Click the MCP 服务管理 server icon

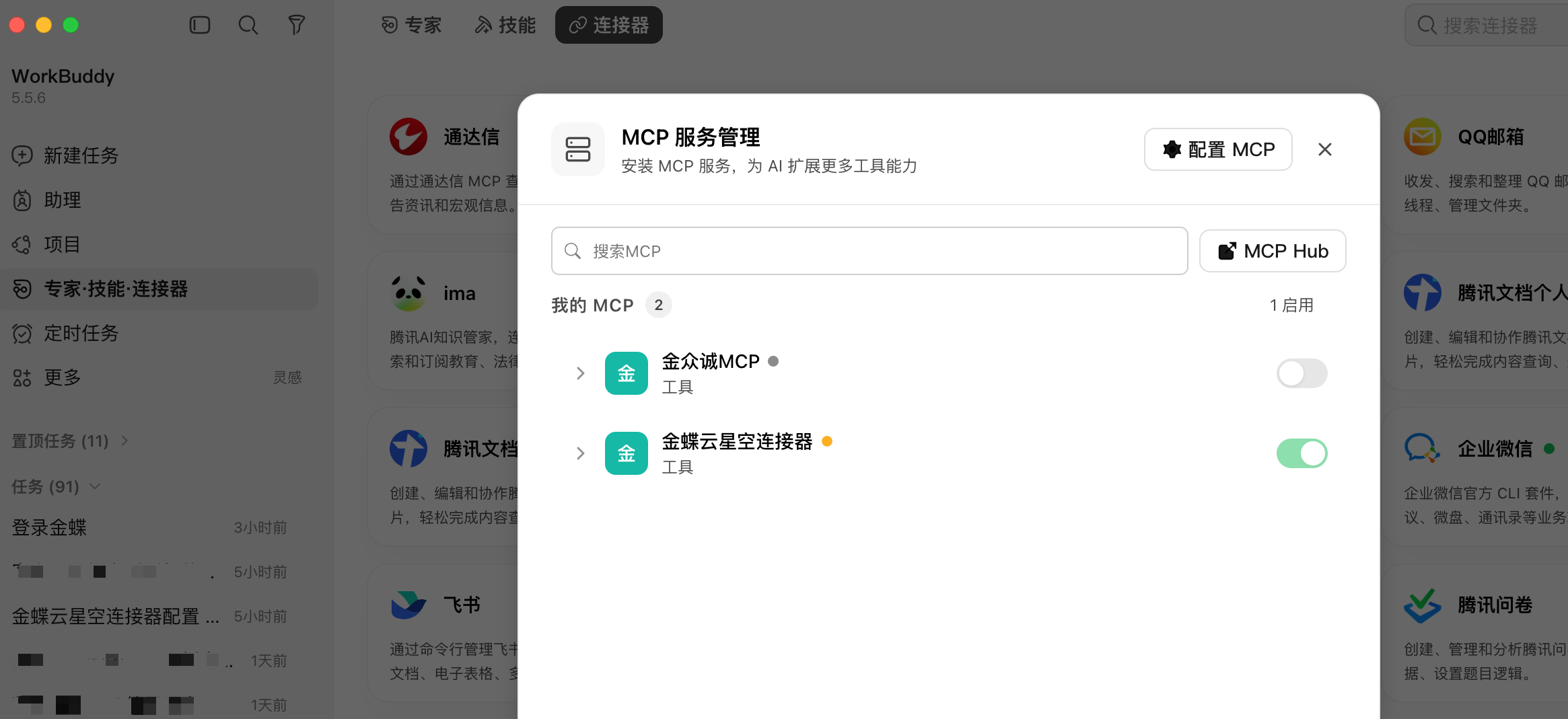click(x=578, y=149)
